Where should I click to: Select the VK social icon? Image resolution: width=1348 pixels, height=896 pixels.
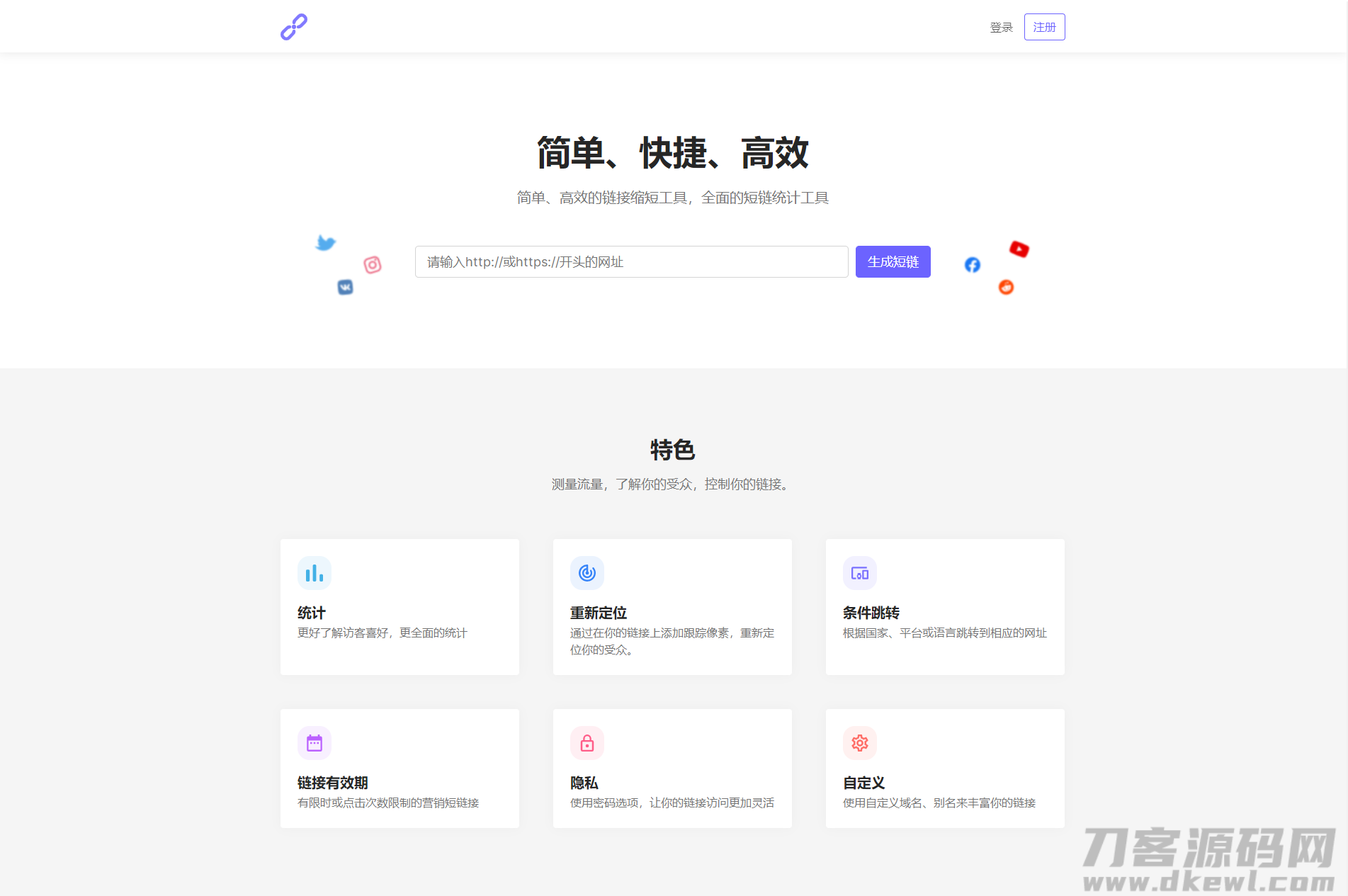[x=346, y=287]
